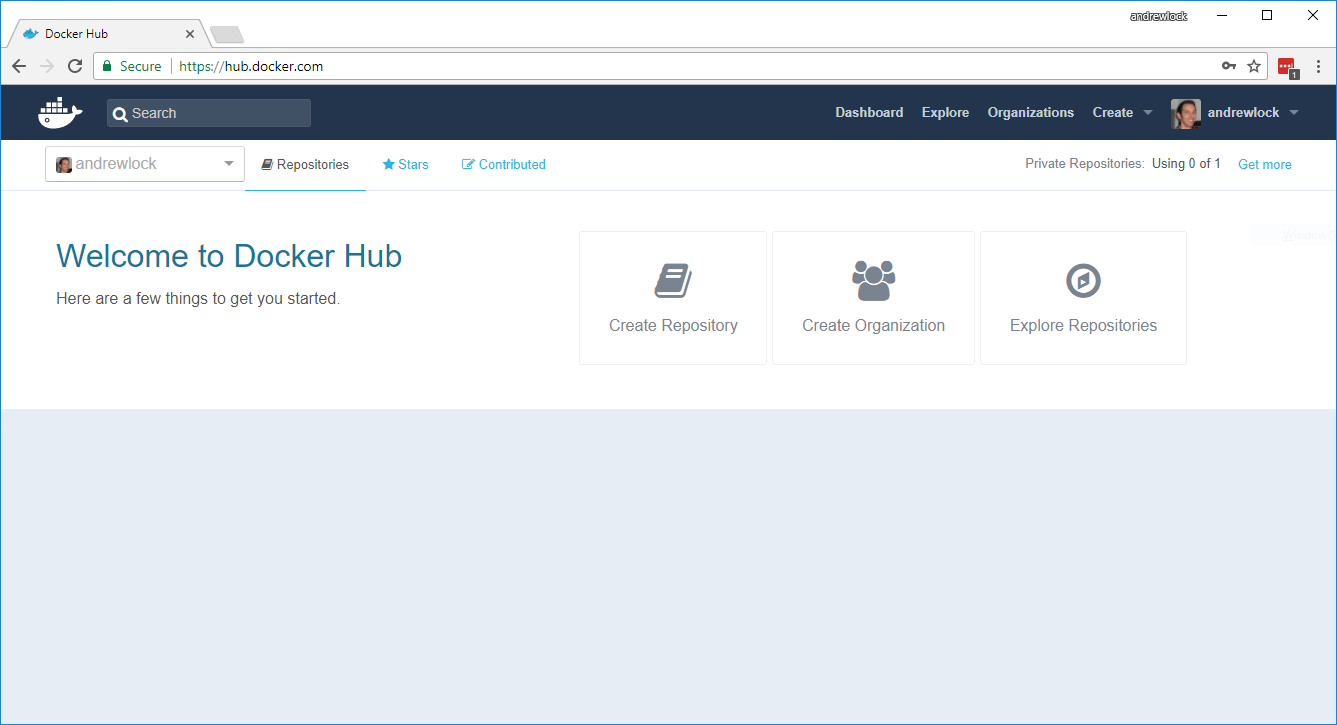Click the Get more link
Screen dimensions: 1337x725
click(1264, 165)
